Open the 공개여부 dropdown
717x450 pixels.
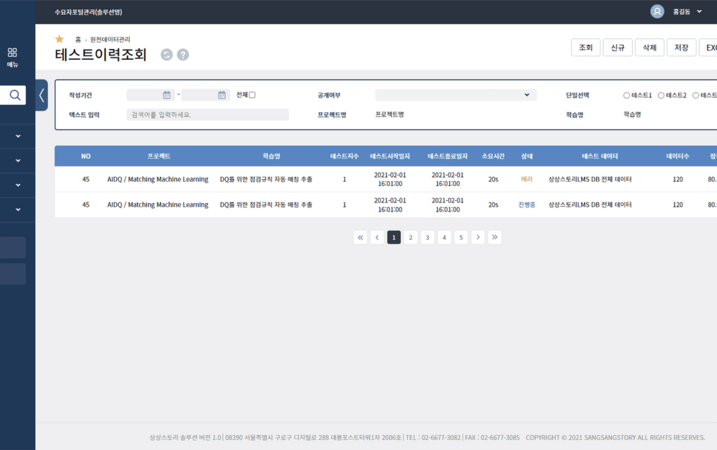(x=456, y=95)
